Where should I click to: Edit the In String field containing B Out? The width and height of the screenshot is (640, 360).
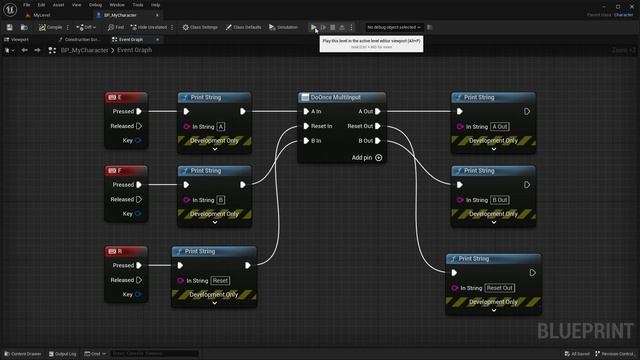click(500, 200)
